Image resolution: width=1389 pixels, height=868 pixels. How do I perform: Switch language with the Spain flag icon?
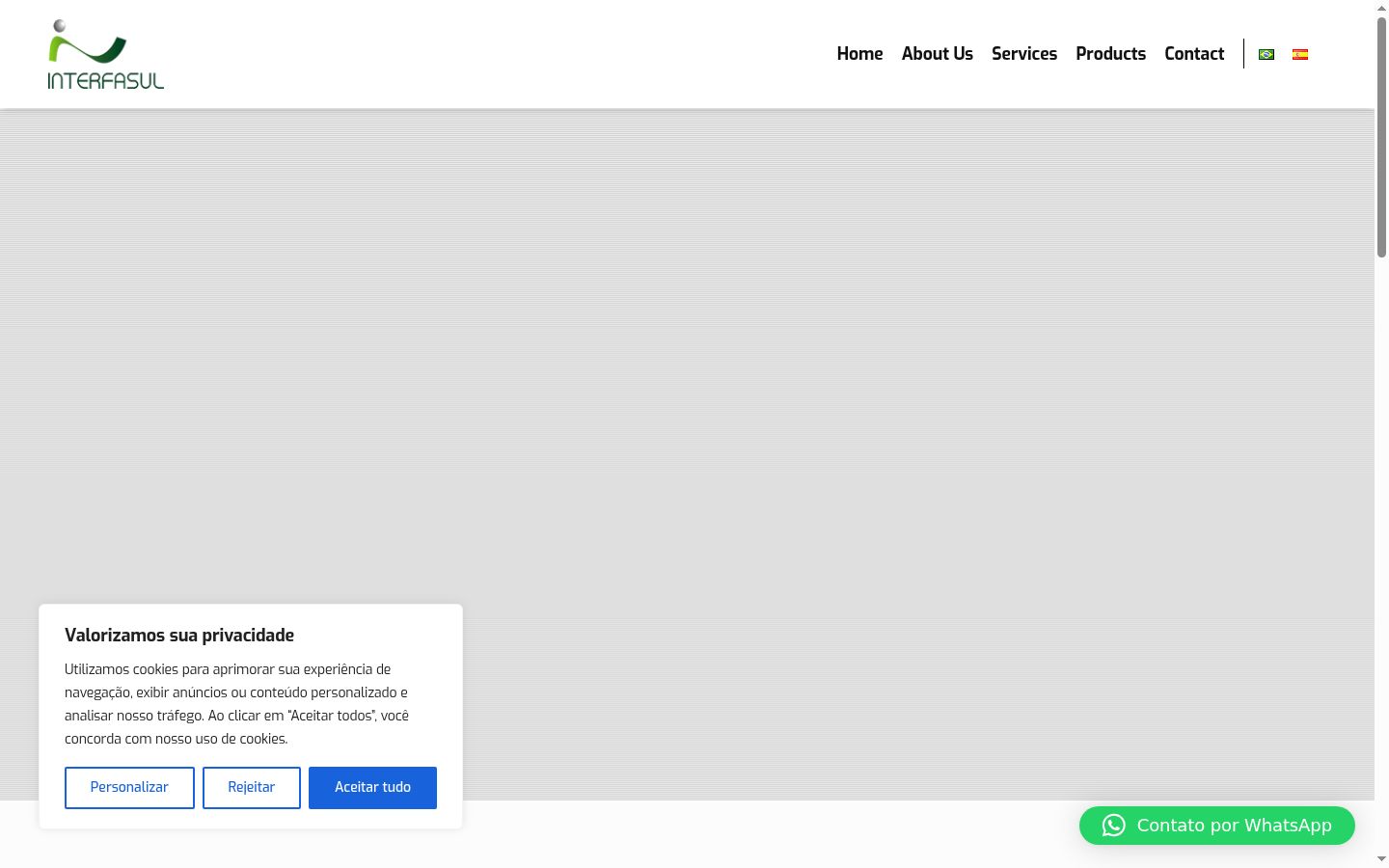[1300, 54]
